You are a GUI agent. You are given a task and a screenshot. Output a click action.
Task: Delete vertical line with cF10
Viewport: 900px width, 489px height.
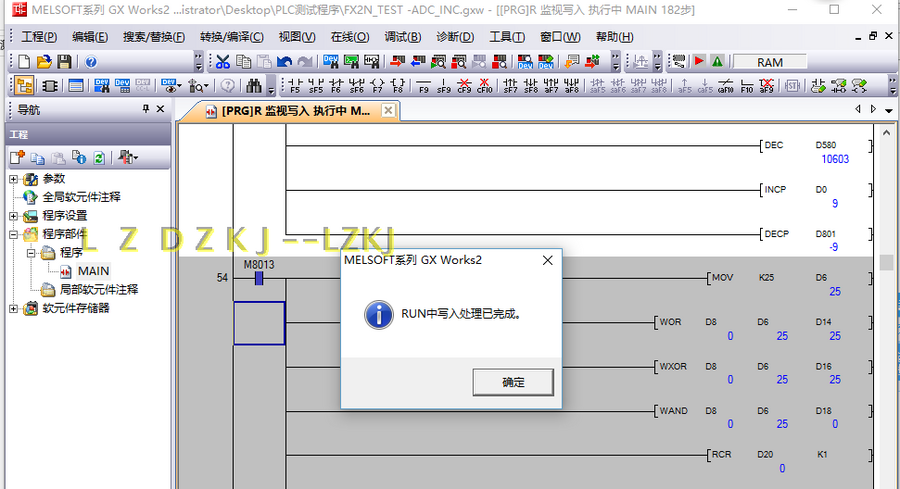coord(485,86)
